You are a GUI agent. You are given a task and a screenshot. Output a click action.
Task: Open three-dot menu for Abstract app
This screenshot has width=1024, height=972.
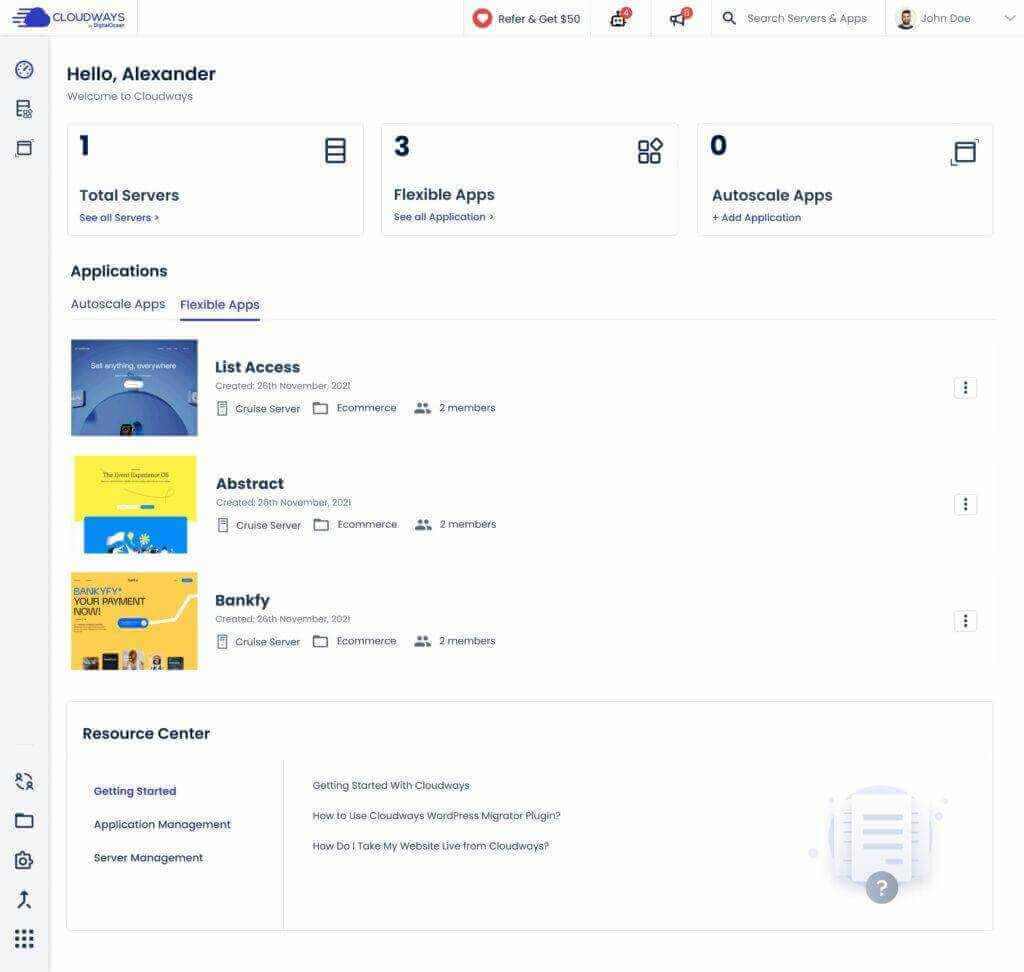tap(964, 505)
